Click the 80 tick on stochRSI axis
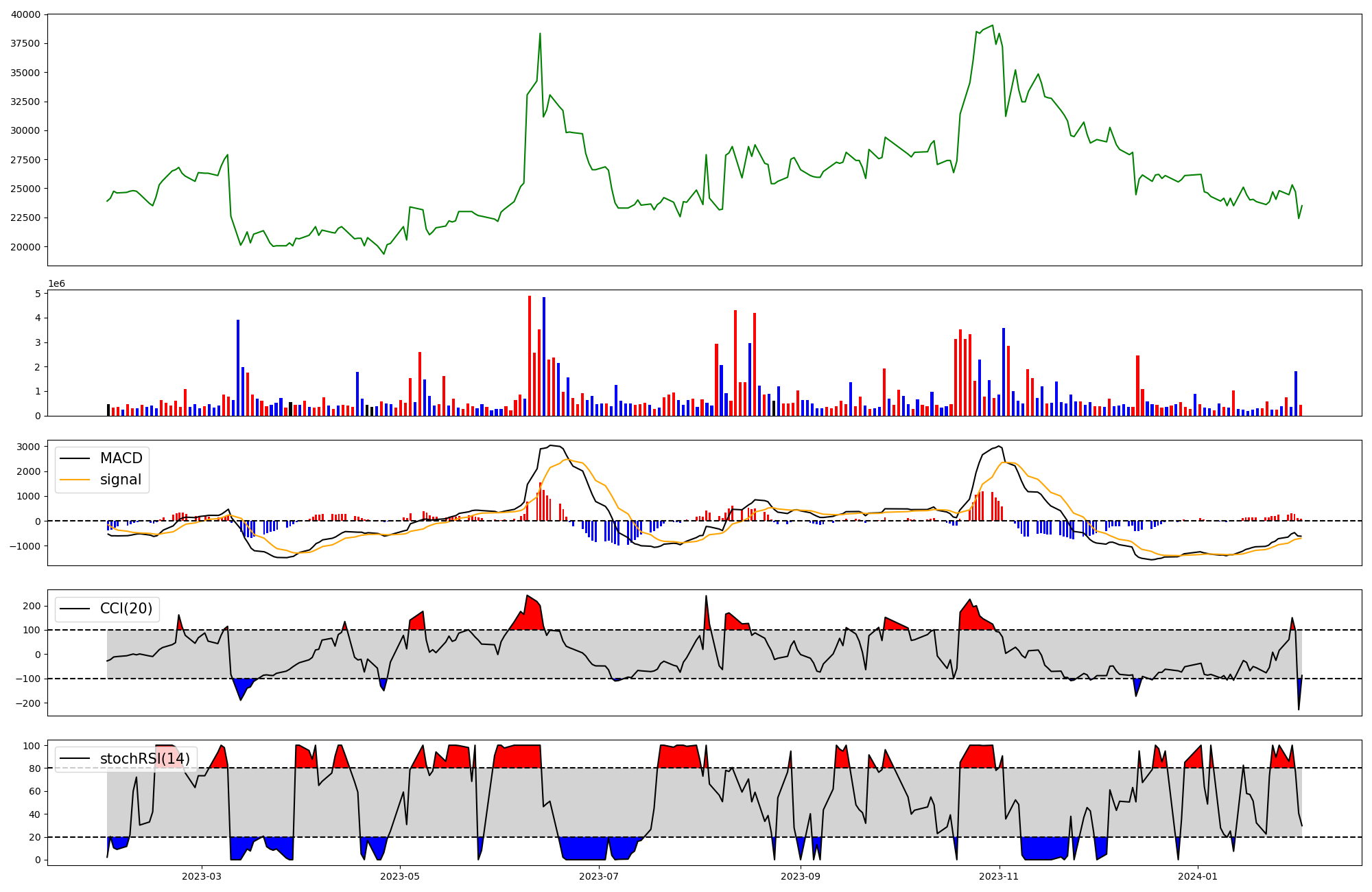Screen dimensions: 1372x892 34,768
